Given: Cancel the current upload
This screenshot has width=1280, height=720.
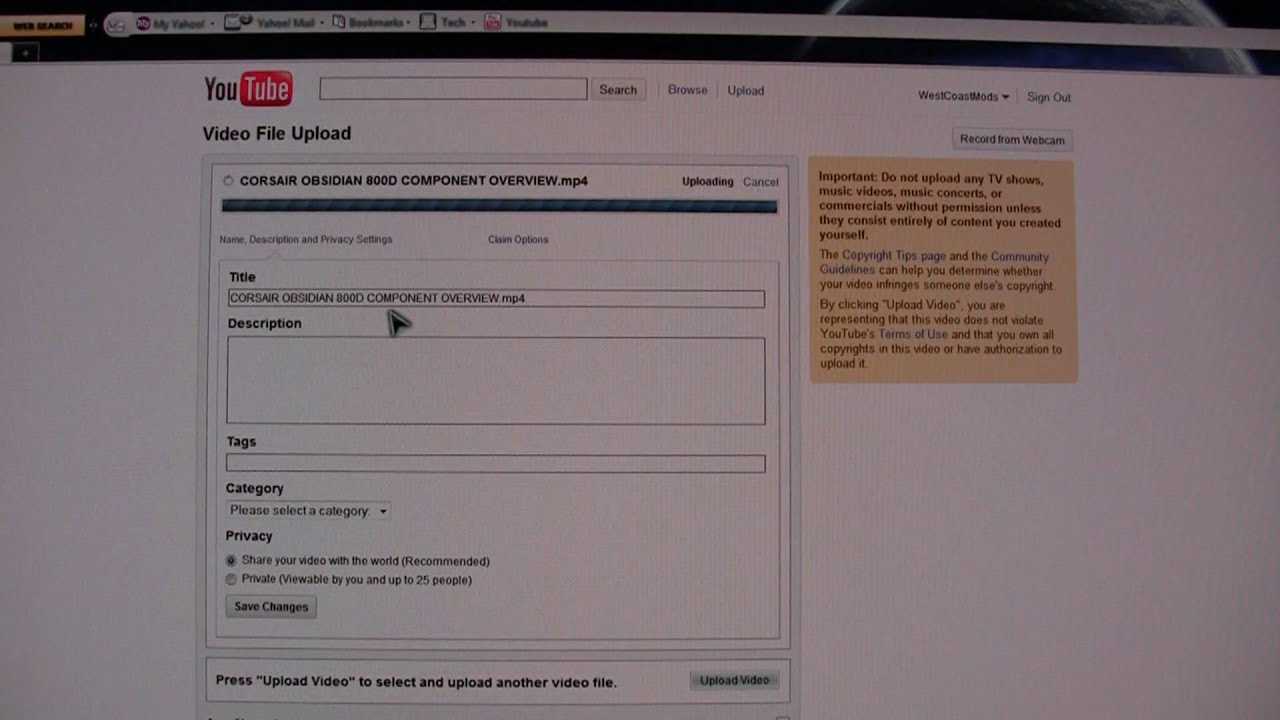Looking at the screenshot, I should tap(760, 182).
